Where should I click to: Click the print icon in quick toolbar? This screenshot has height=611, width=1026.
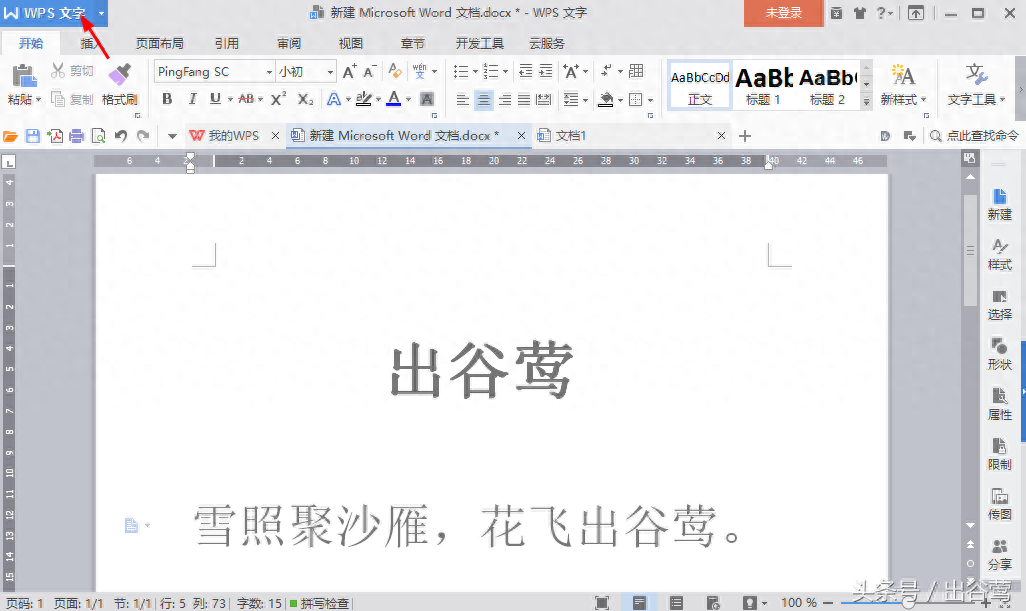[x=77, y=136]
